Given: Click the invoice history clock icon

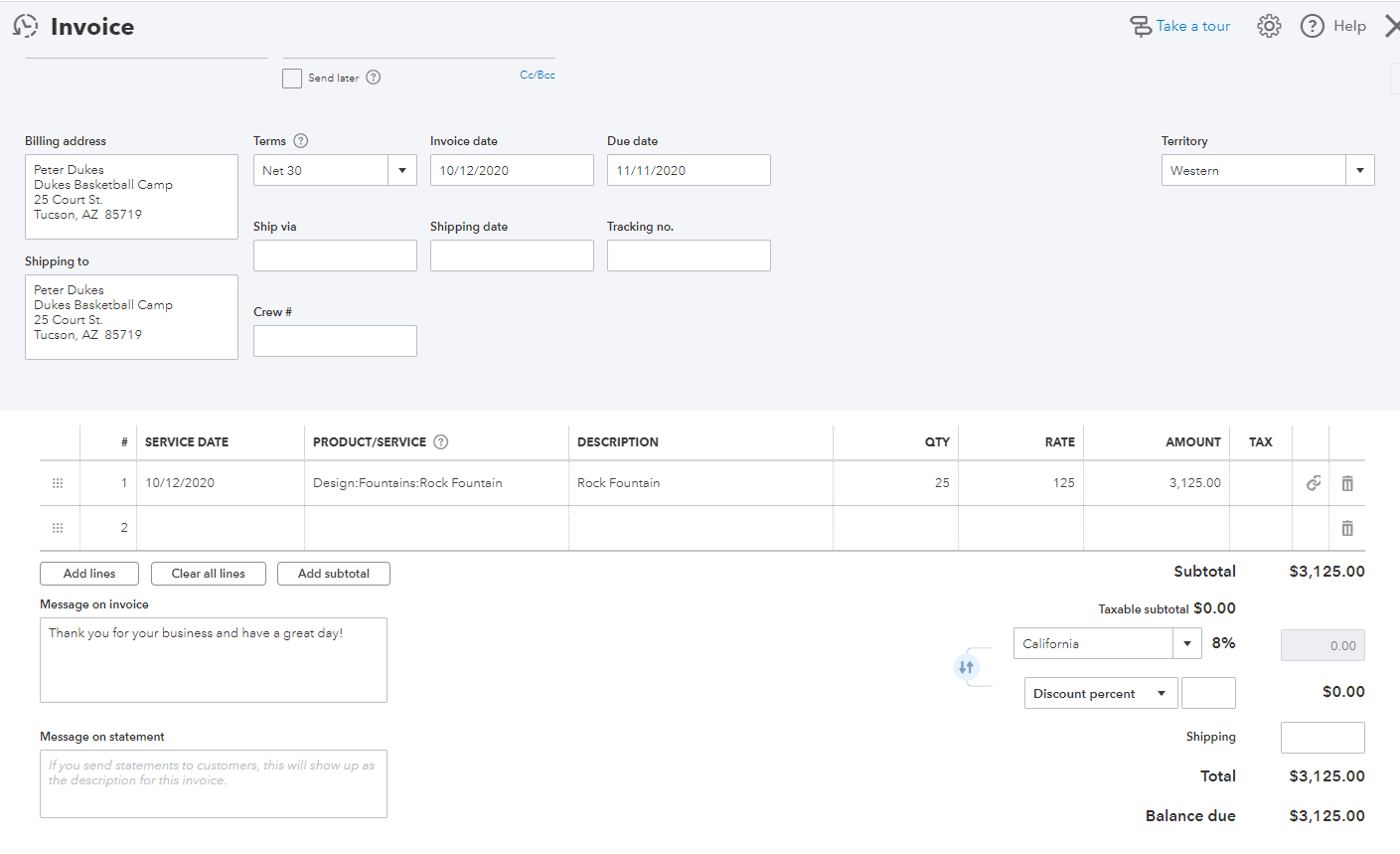Looking at the screenshot, I should tap(25, 26).
